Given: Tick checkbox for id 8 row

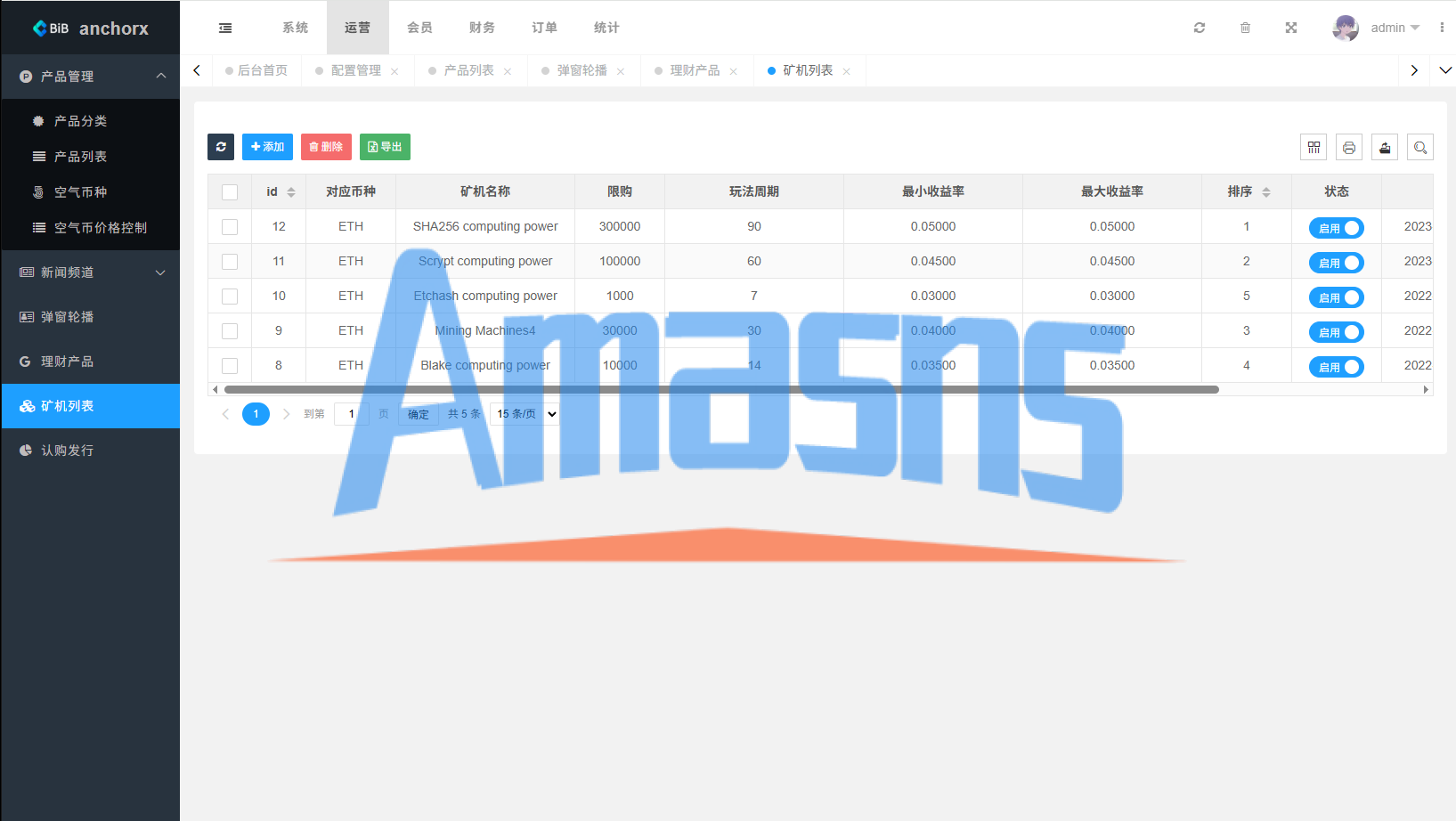Looking at the screenshot, I should [x=230, y=366].
